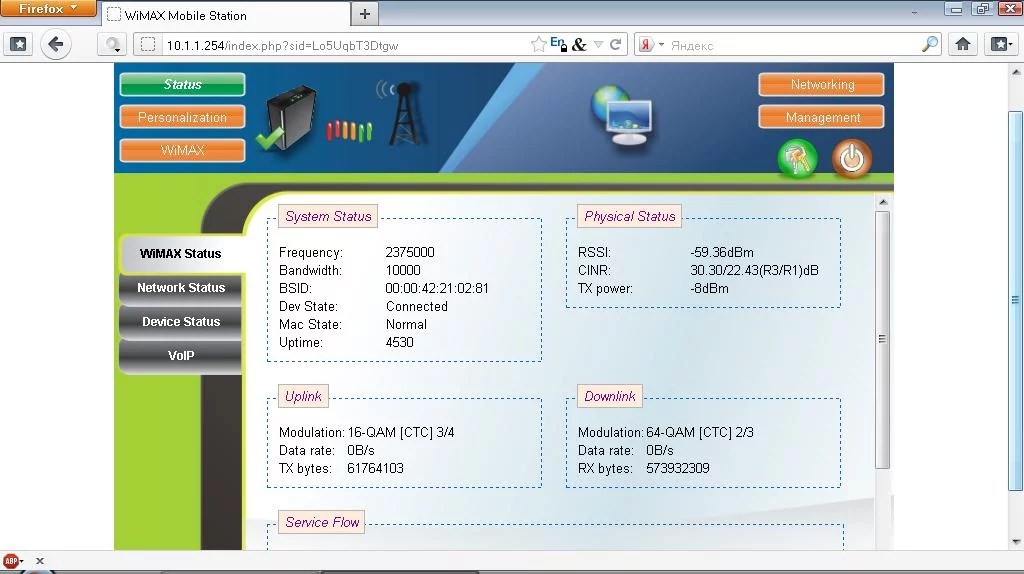1024x574 pixels.
Task: Click the browser back arrow
Action: pos(56,44)
